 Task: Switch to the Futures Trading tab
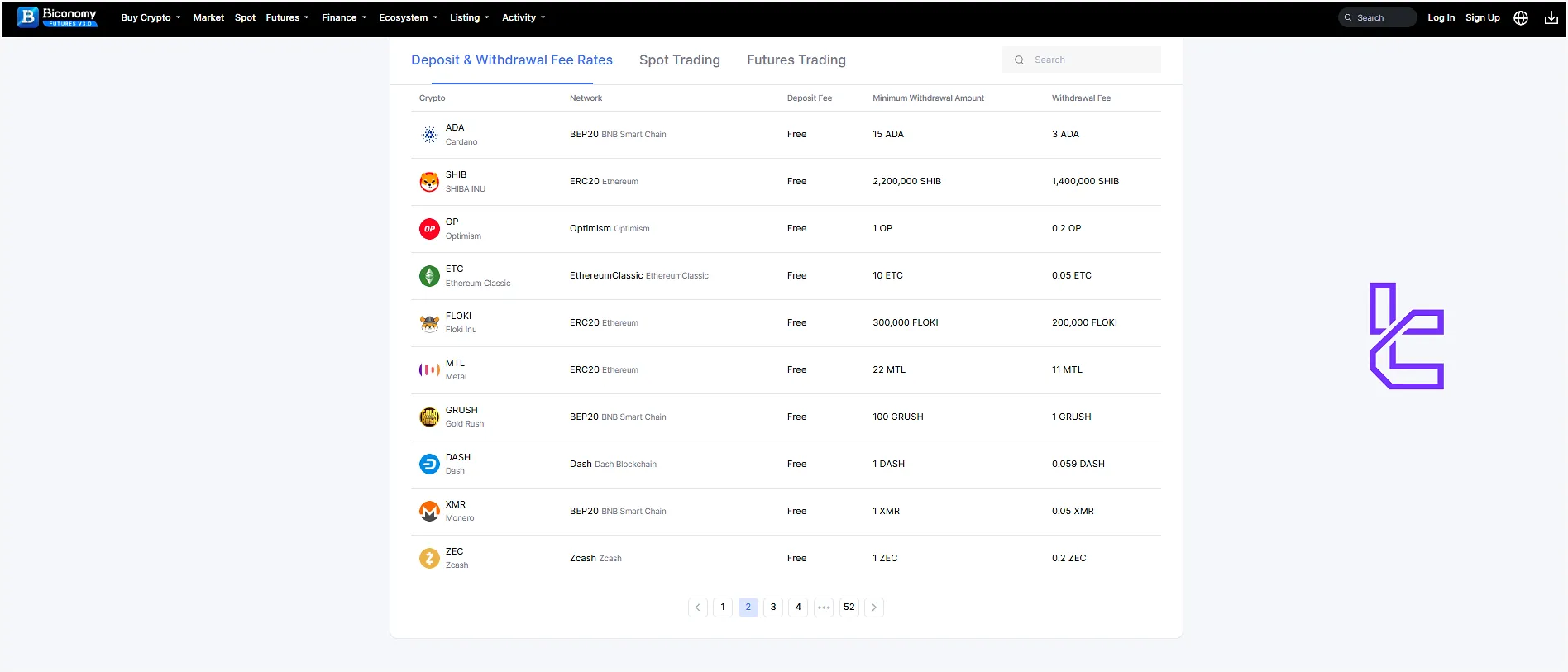[x=796, y=60]
